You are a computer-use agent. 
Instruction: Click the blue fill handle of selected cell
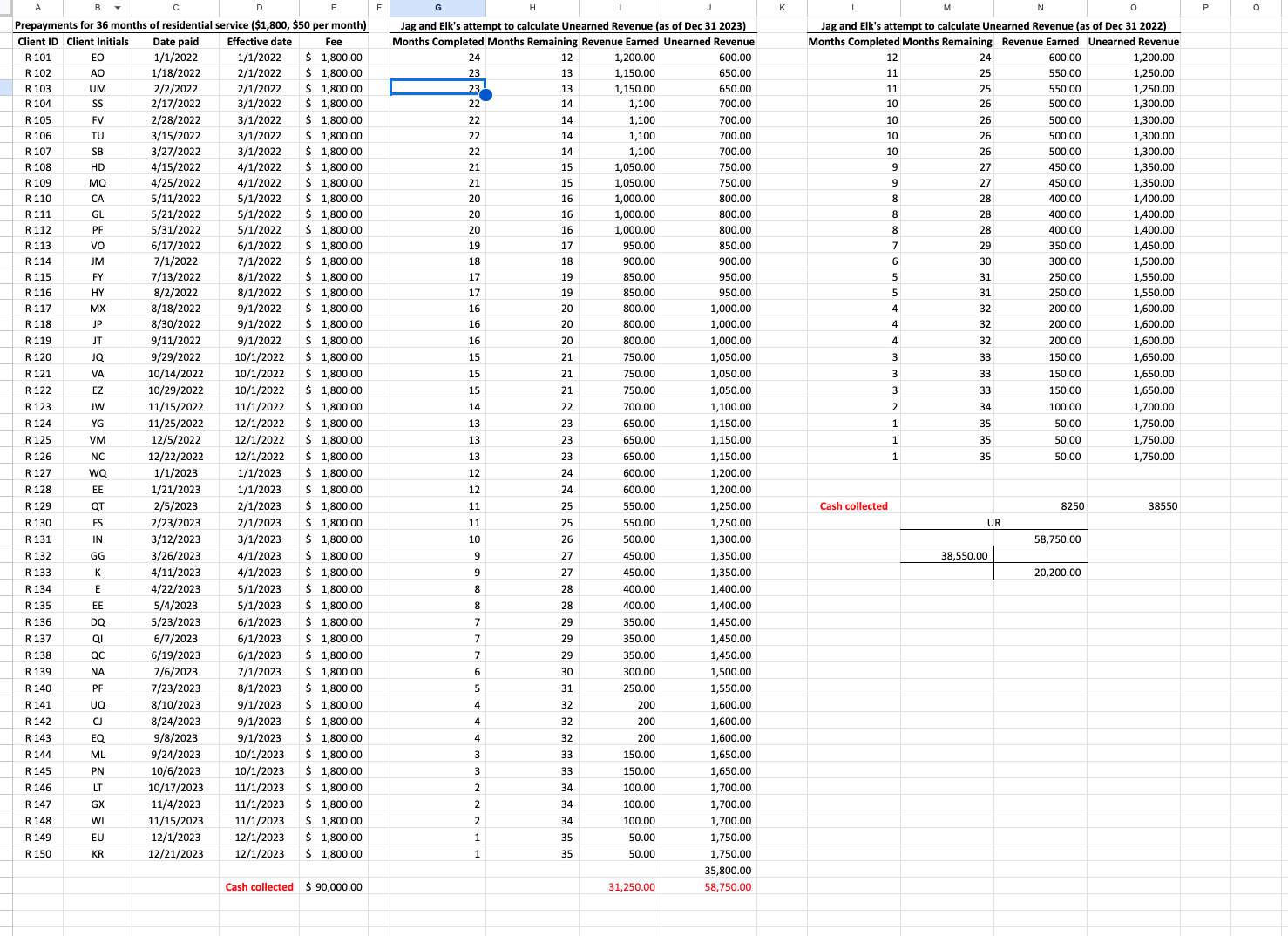[x=485, y=95]
